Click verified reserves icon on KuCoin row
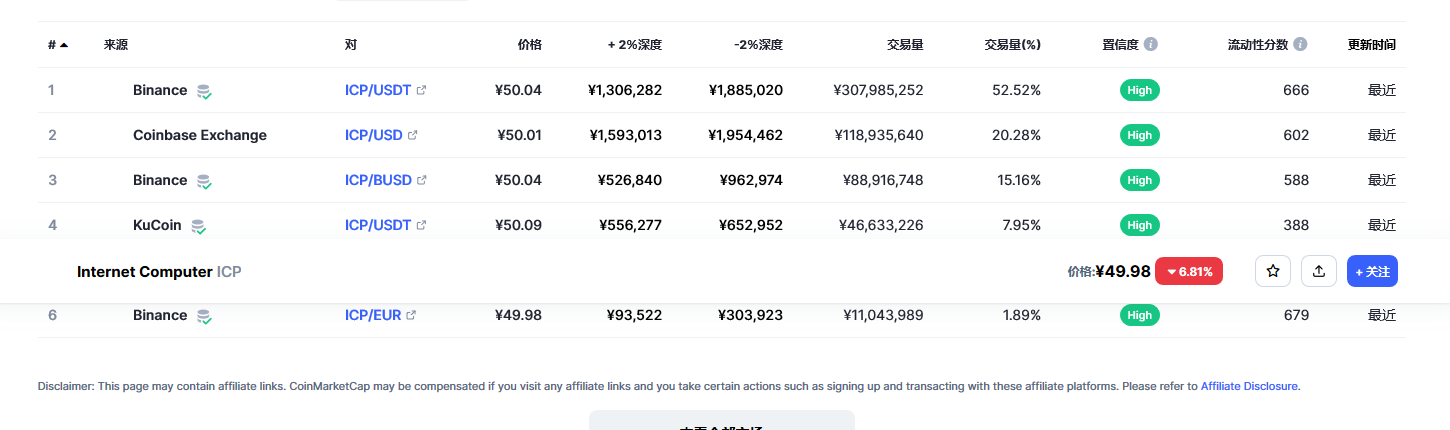This screenshot has height=430, width=1450. click(199, 226)
